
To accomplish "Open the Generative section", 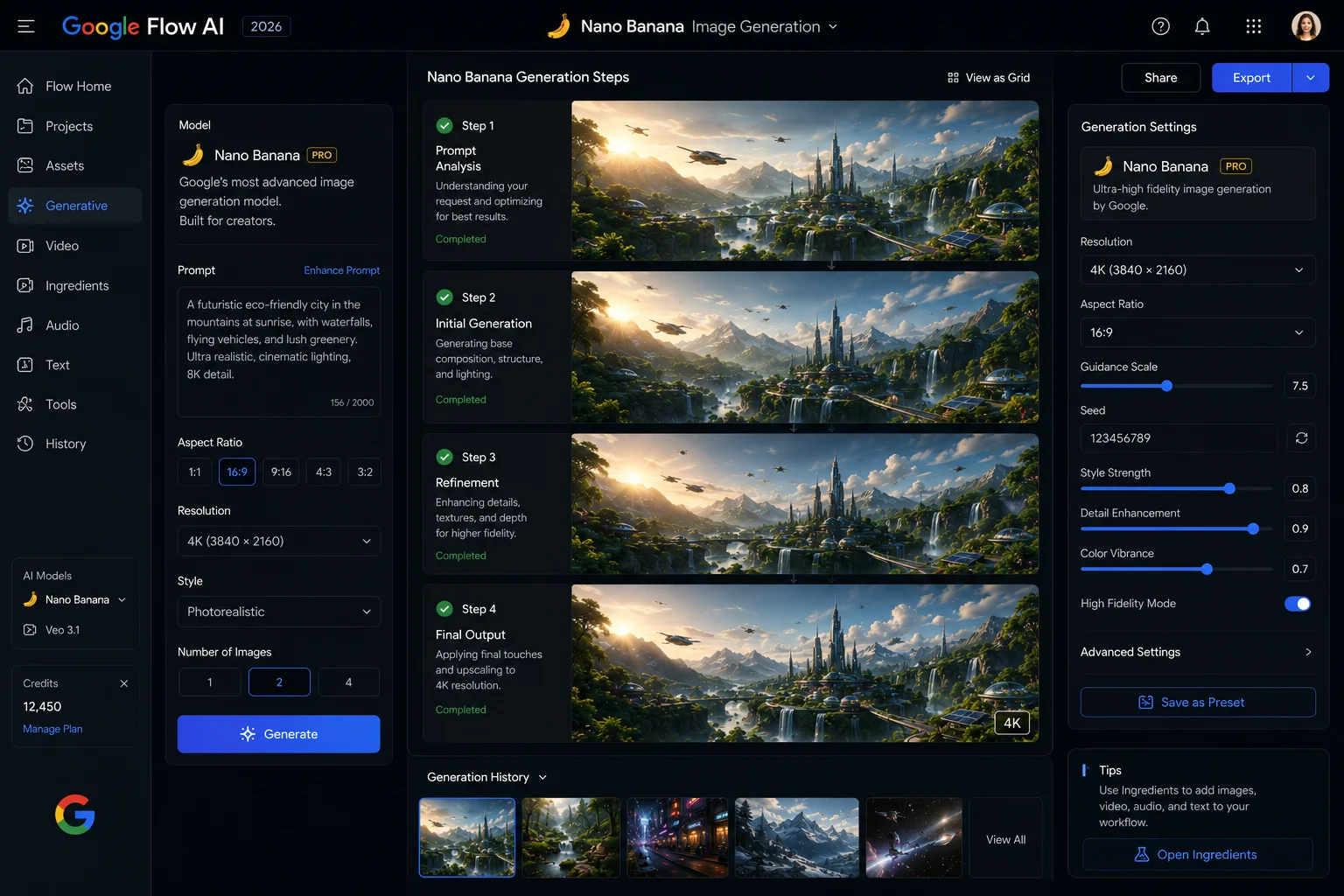I will [75, 206].
